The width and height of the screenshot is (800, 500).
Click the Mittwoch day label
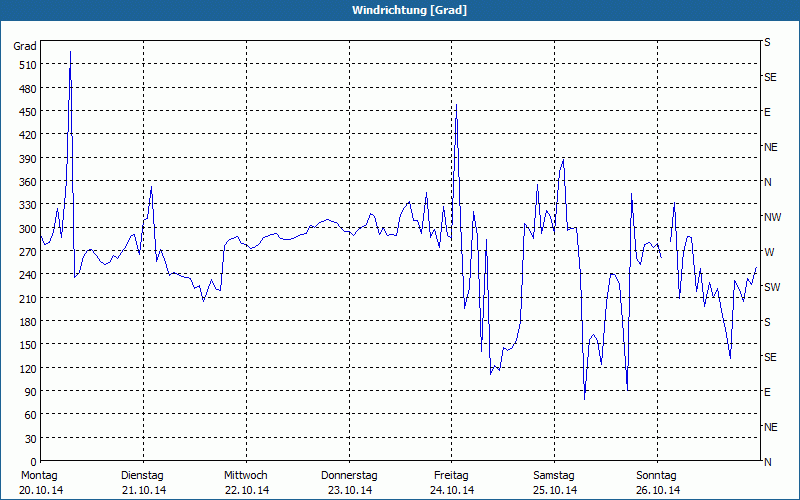tap(245, 476)
